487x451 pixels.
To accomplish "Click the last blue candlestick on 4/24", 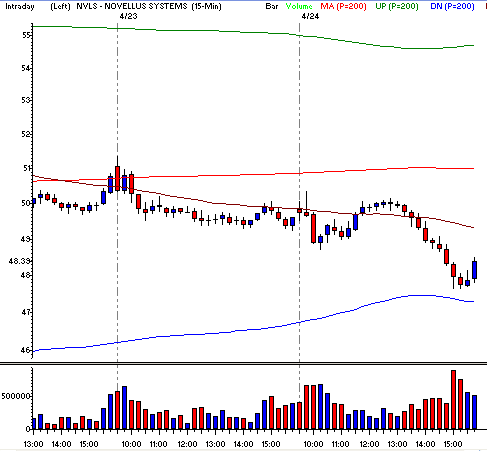I will [x=474, y=270].
